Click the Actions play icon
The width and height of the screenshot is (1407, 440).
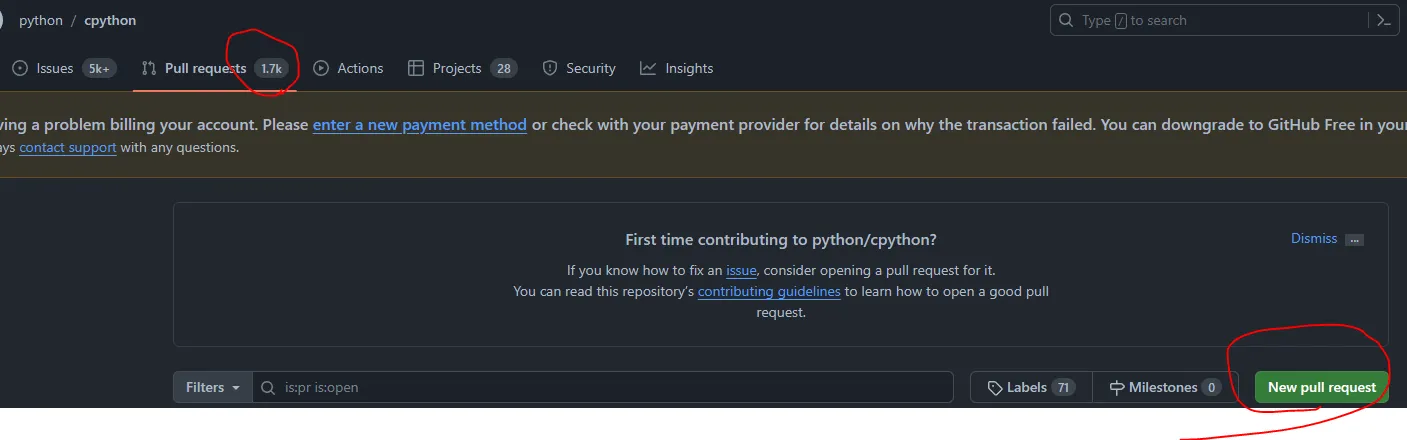pos(321,68)
